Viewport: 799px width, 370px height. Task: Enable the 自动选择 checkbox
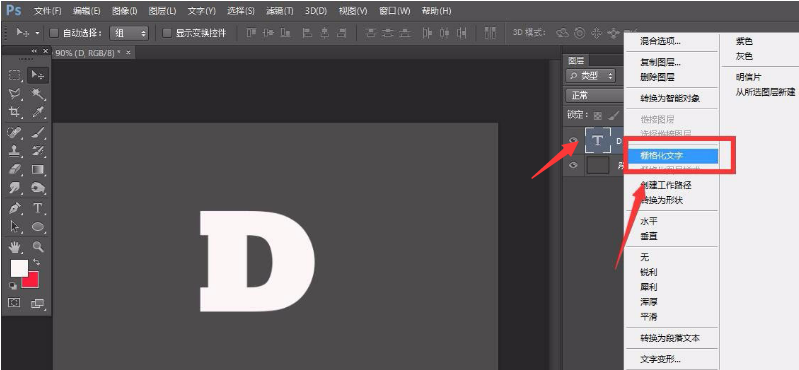[x=54, y=33]
